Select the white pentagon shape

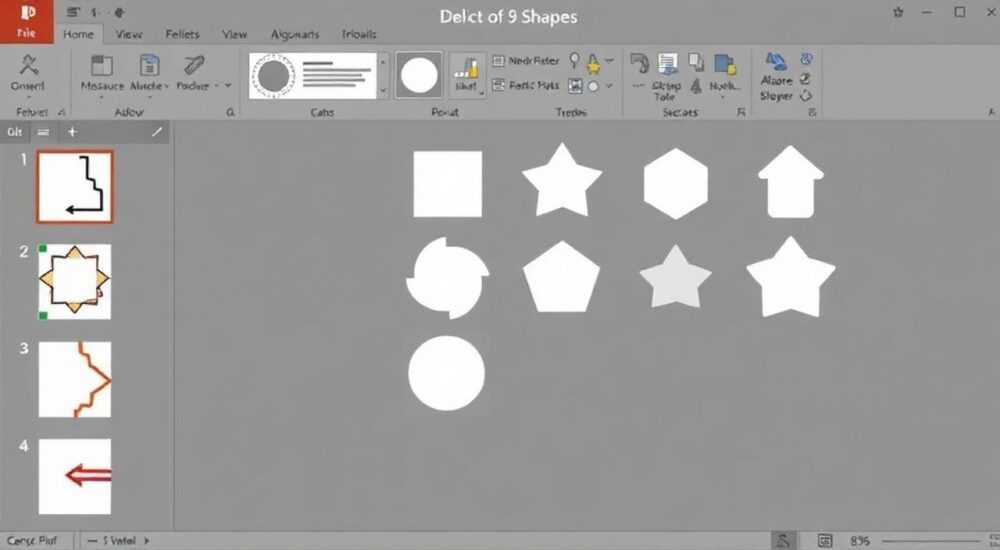click(561, 277)
